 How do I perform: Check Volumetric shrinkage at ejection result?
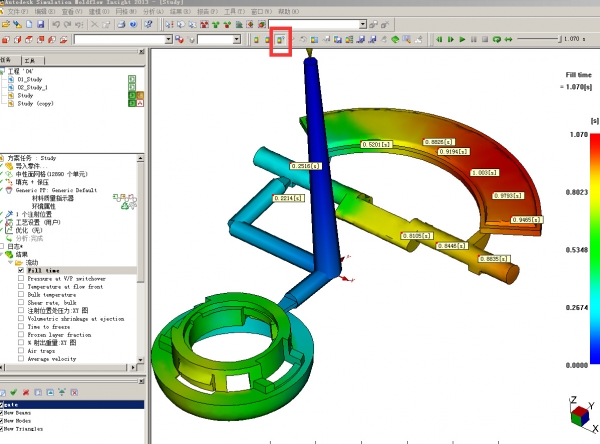(21, 318)
